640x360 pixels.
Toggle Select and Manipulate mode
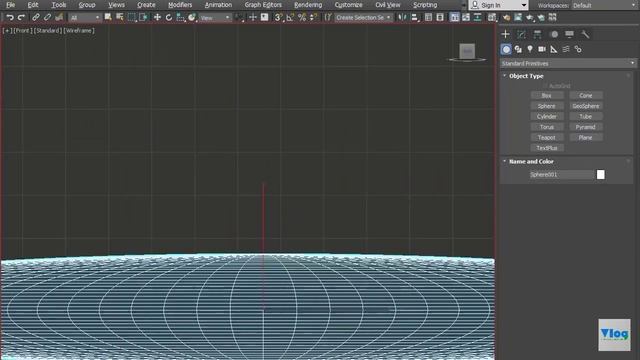tap(253, 18)
